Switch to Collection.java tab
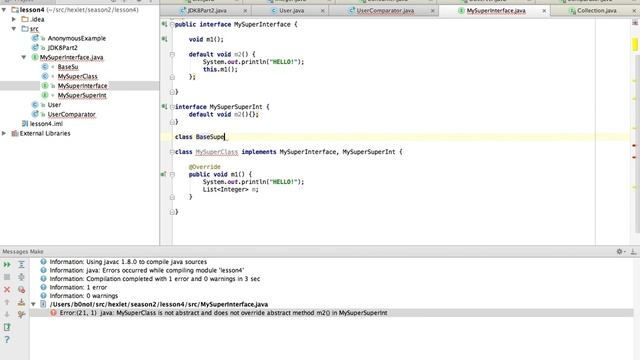Screen dimensions: 640x360 [596, 11]
